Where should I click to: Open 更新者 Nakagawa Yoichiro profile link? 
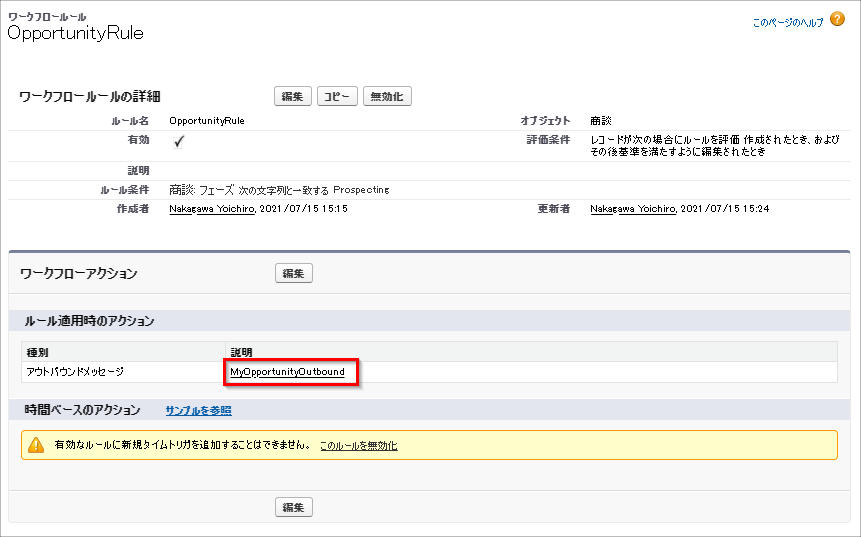[x=632, y=208]
